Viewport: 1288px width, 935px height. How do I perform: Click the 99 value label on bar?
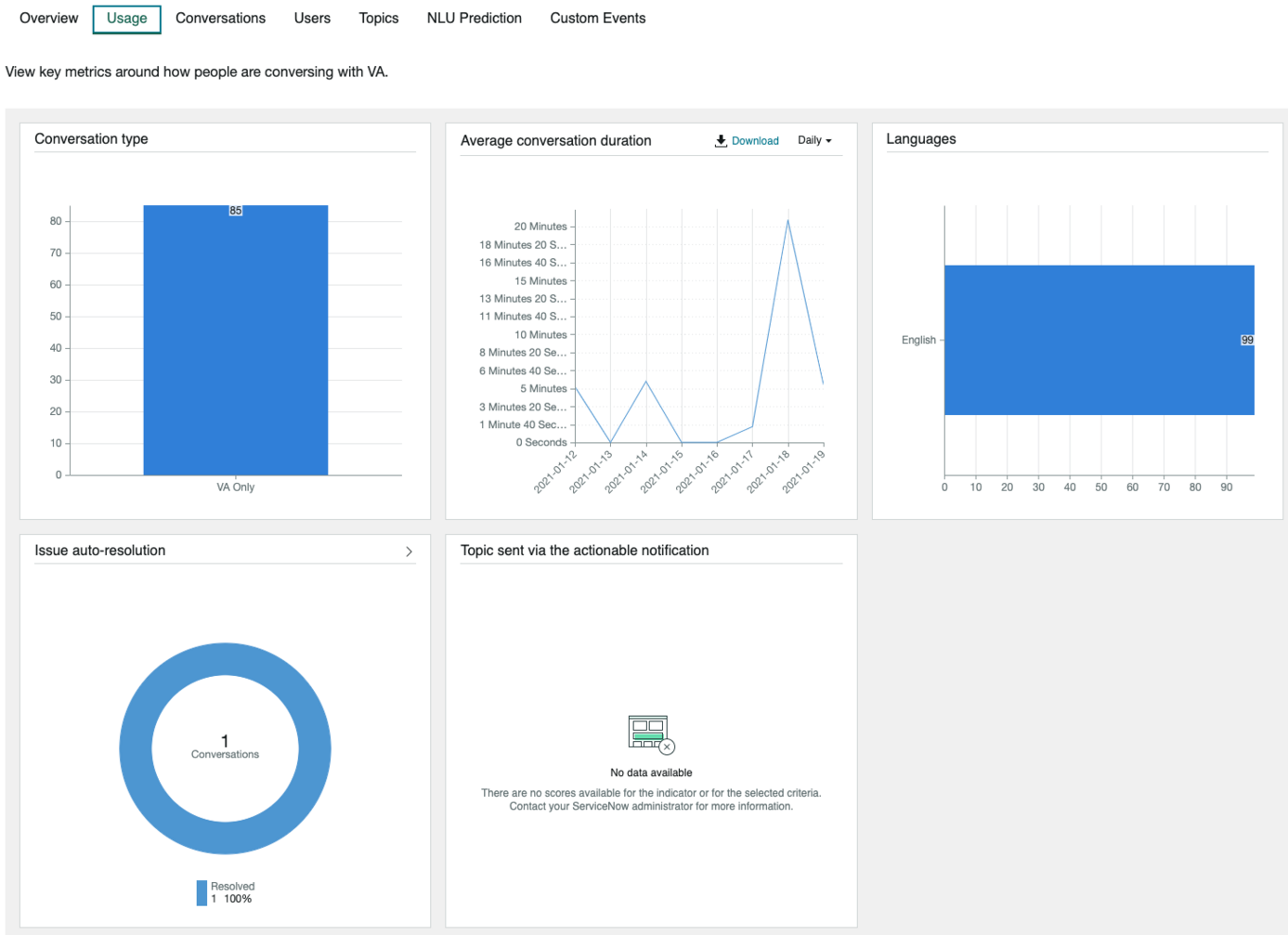tap(1247, 340)
